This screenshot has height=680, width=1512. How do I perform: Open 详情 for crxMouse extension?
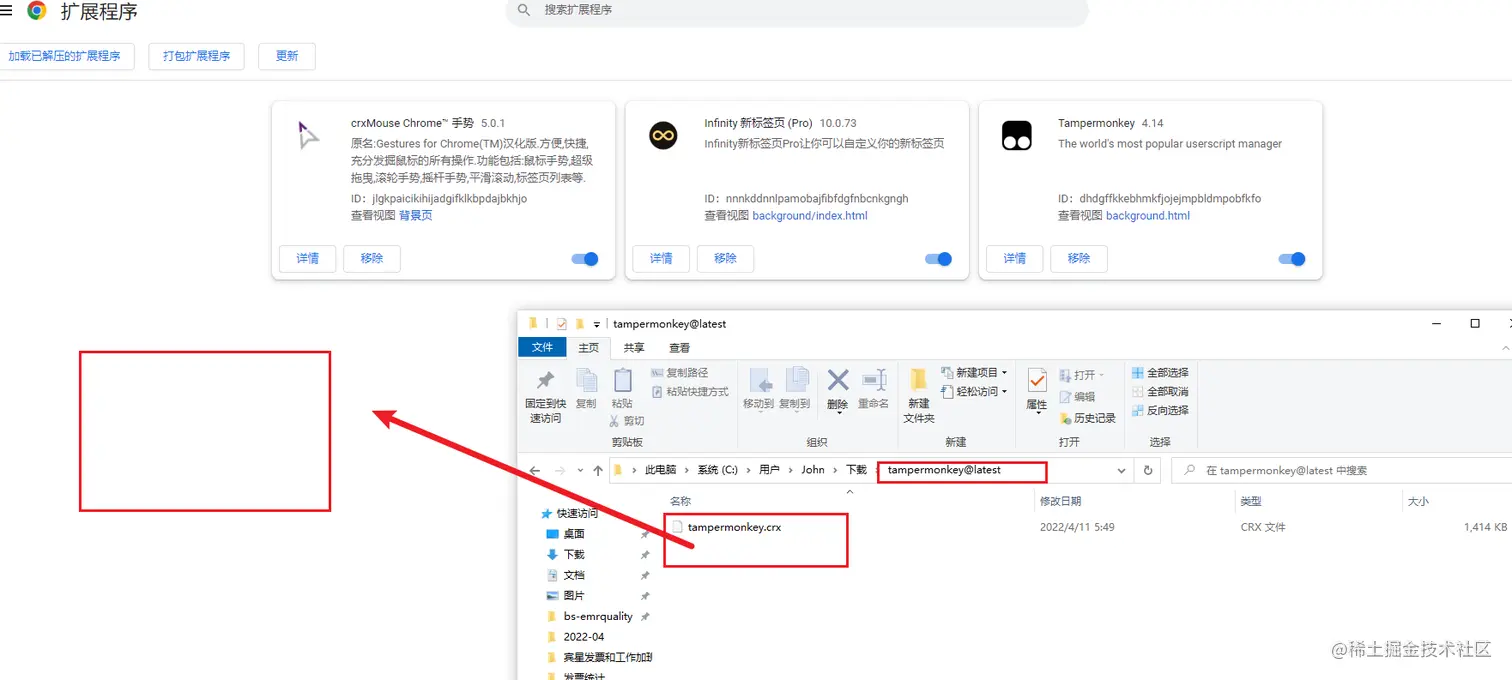coord(308,258)
